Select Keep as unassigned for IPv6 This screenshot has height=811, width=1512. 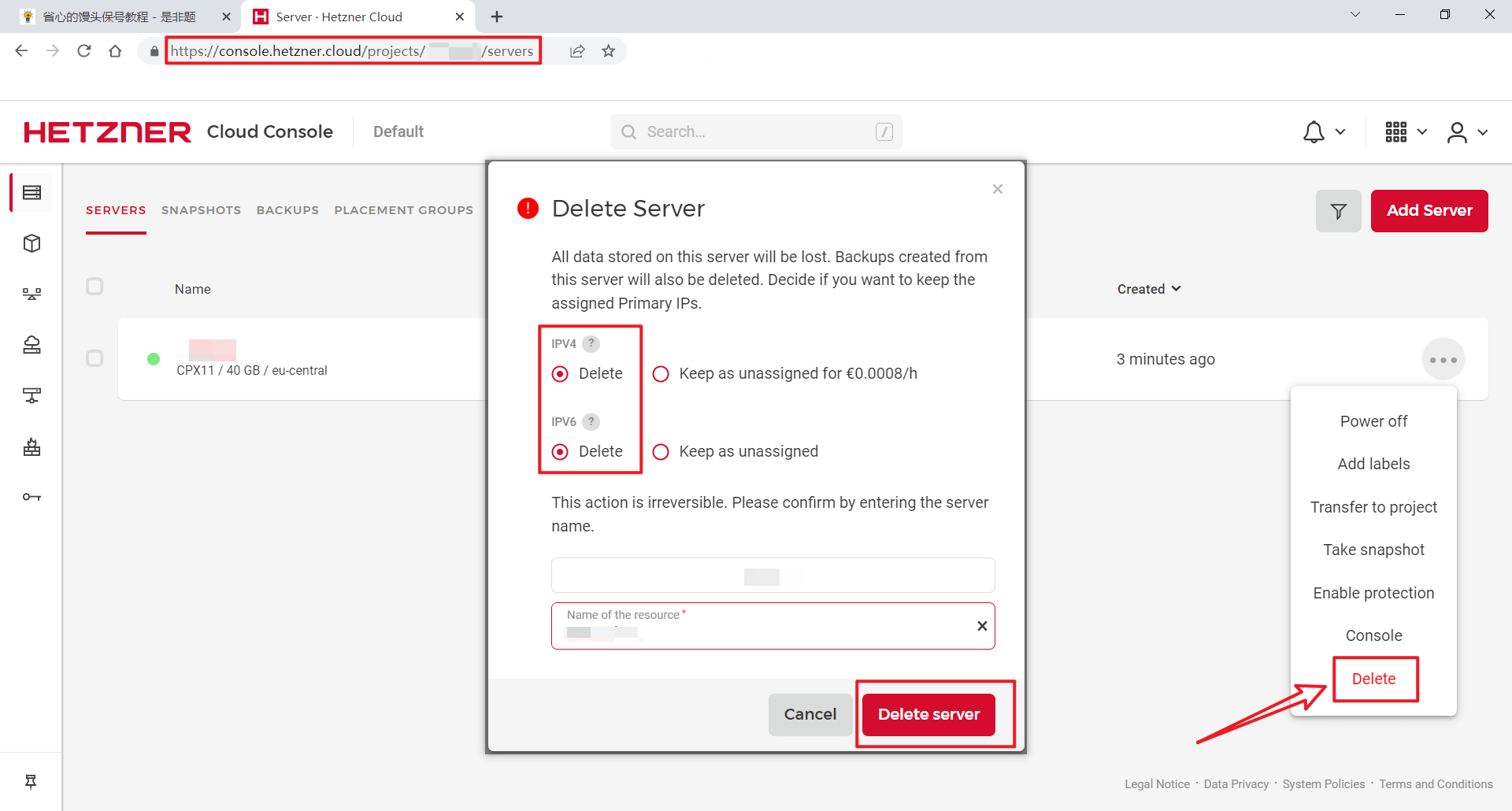(661, 452)
